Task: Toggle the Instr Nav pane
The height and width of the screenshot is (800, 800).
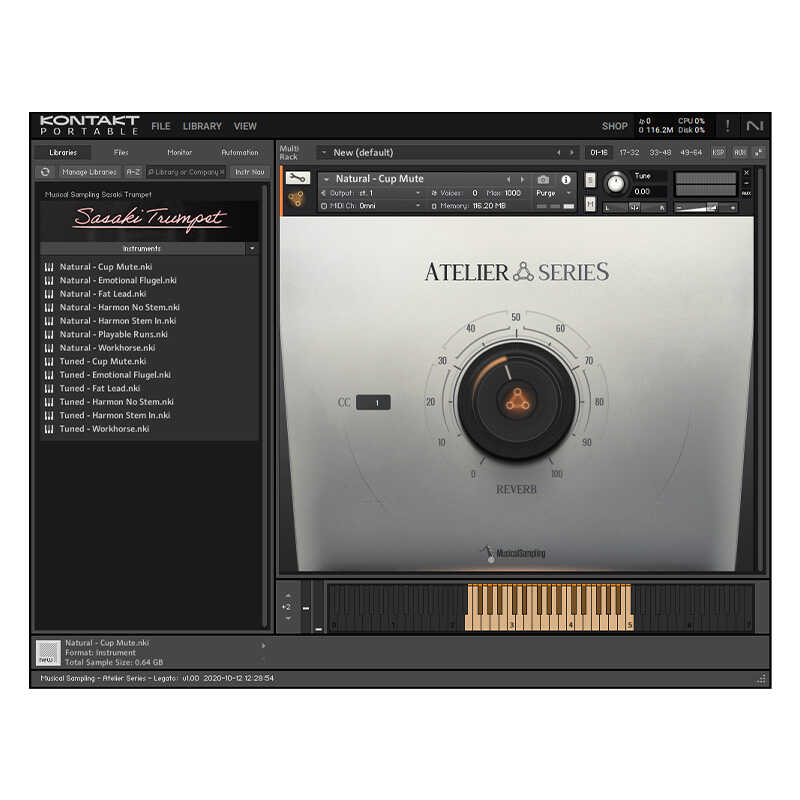Action: (249, 172)
